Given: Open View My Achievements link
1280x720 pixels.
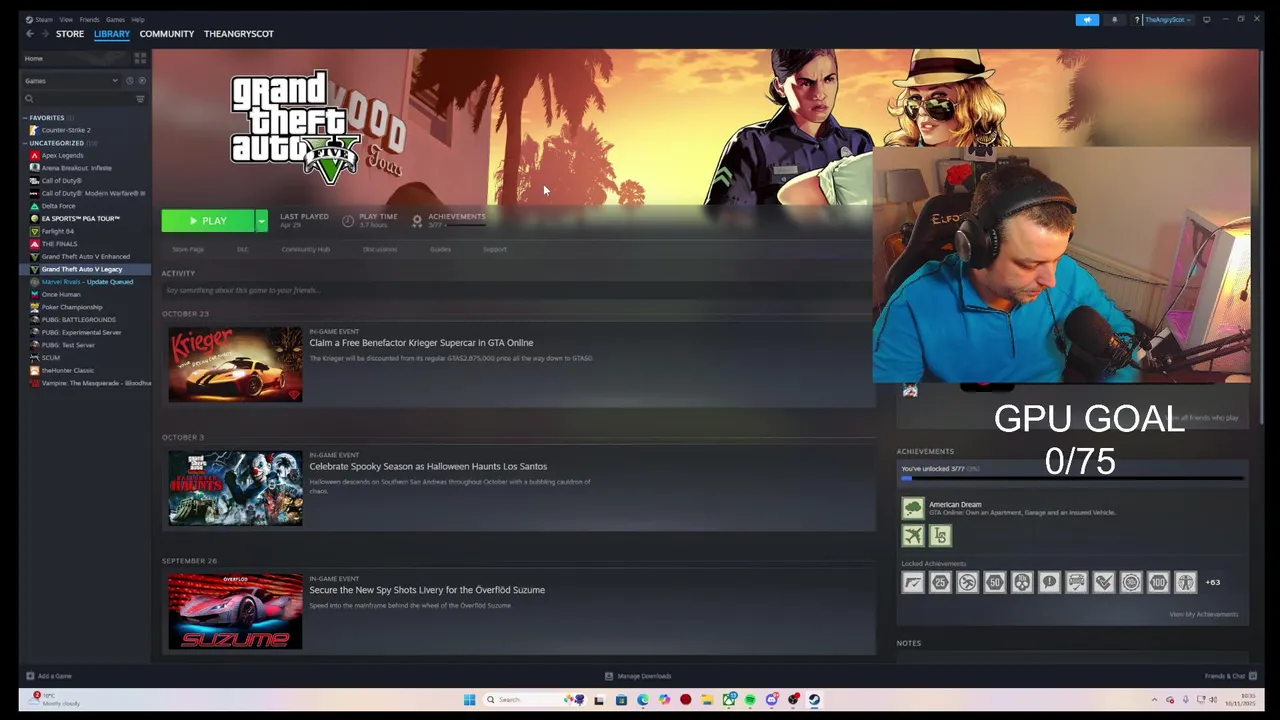Looking at the screenshot, I should point(1204,615).
